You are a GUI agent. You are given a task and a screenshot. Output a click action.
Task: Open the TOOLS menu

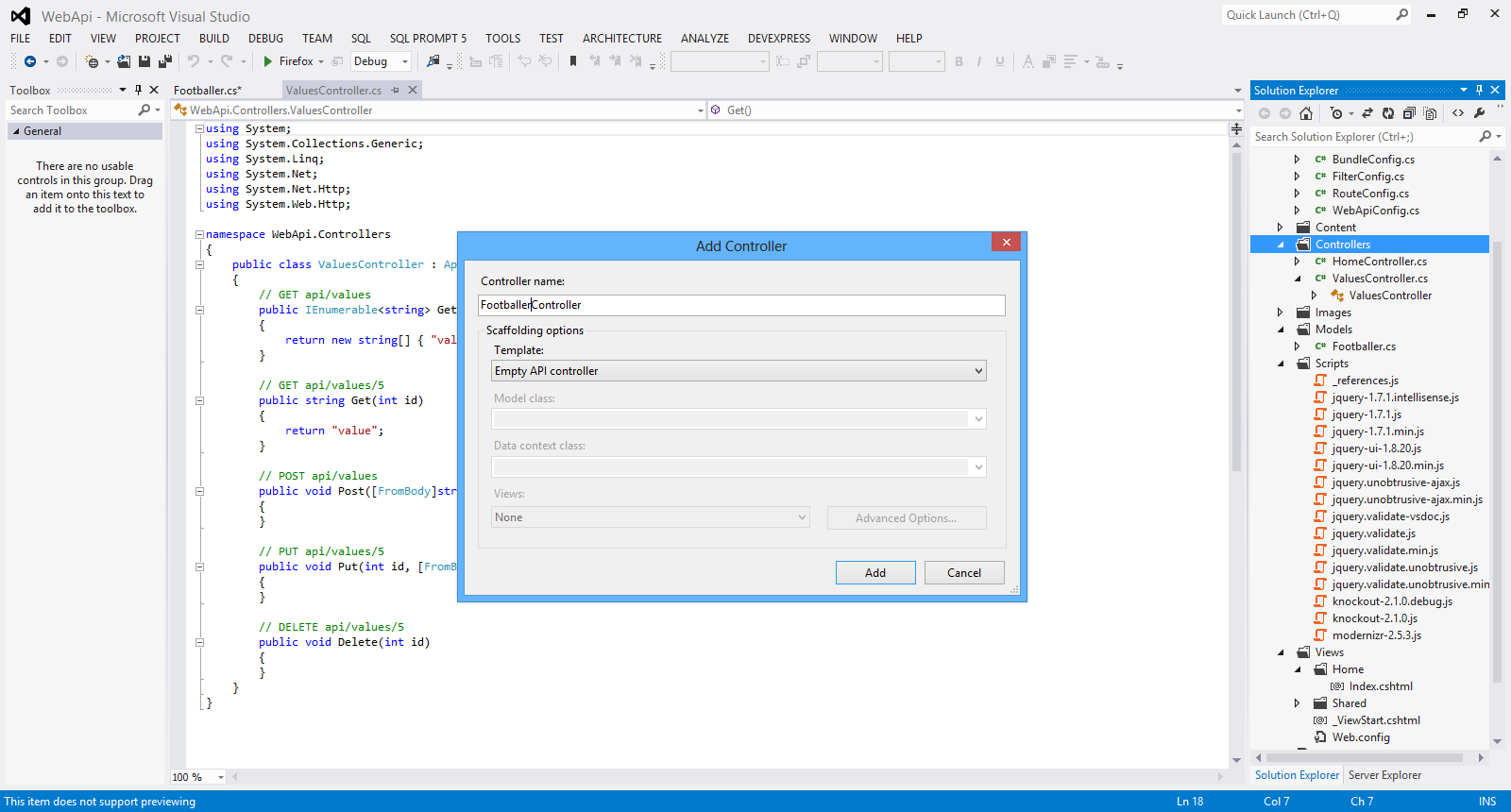click(503, 39)
